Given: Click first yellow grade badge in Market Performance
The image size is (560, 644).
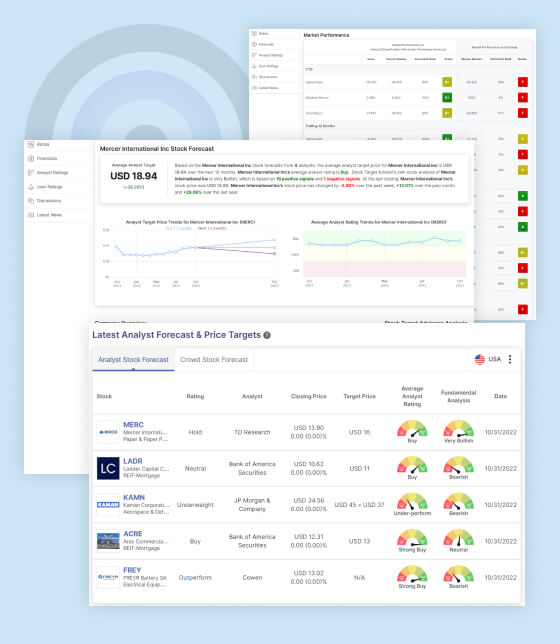Looking at the screenshot, I should click(447, 82).
